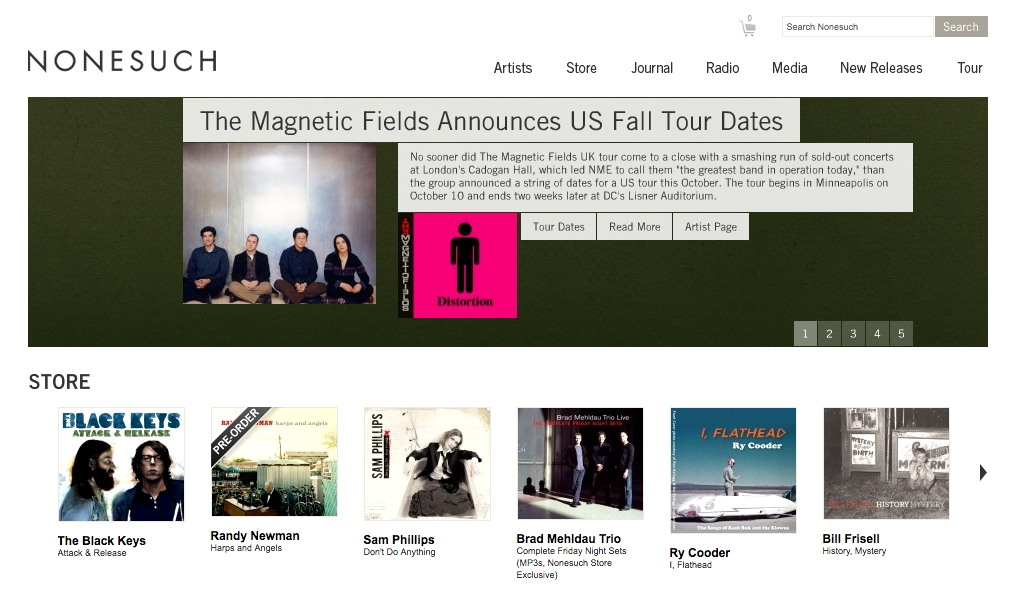
Task: Pre-order Randy Newman's Harps and Angels
Action: click(273, 463)
